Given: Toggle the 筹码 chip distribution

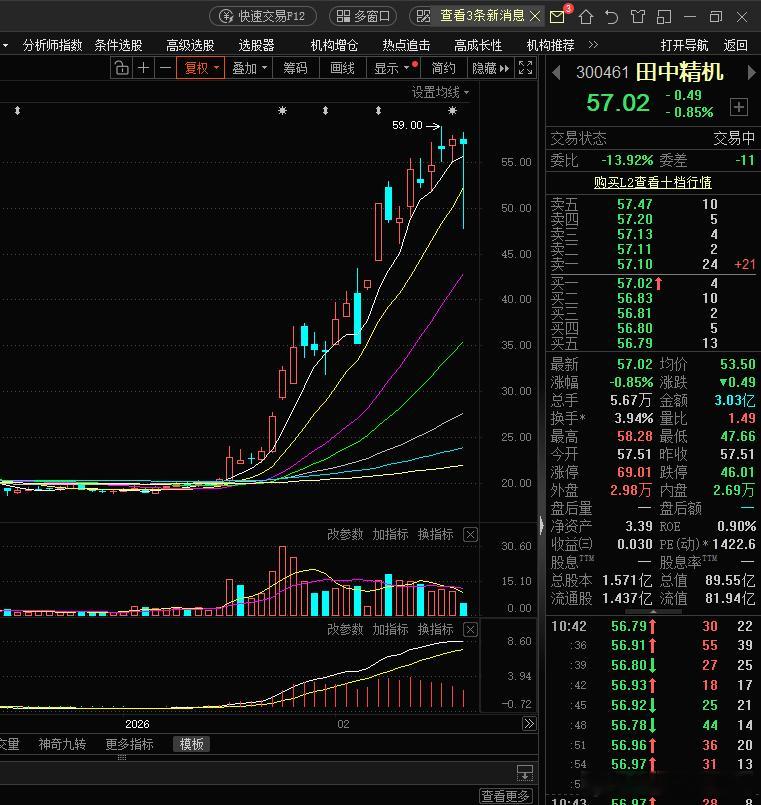Looking at the screenshot, I should (295, 68).
